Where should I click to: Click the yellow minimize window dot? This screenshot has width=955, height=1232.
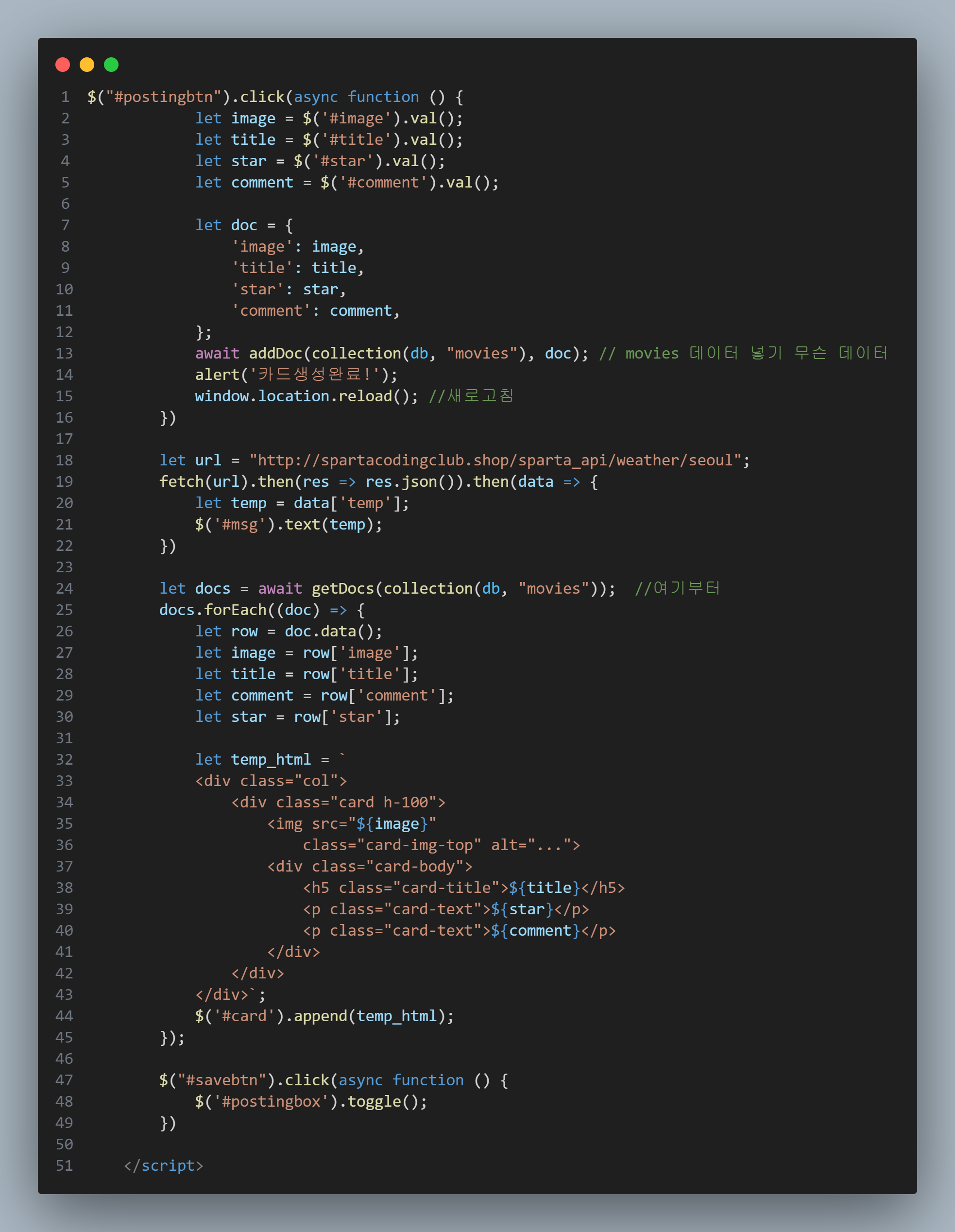[87, 65]
